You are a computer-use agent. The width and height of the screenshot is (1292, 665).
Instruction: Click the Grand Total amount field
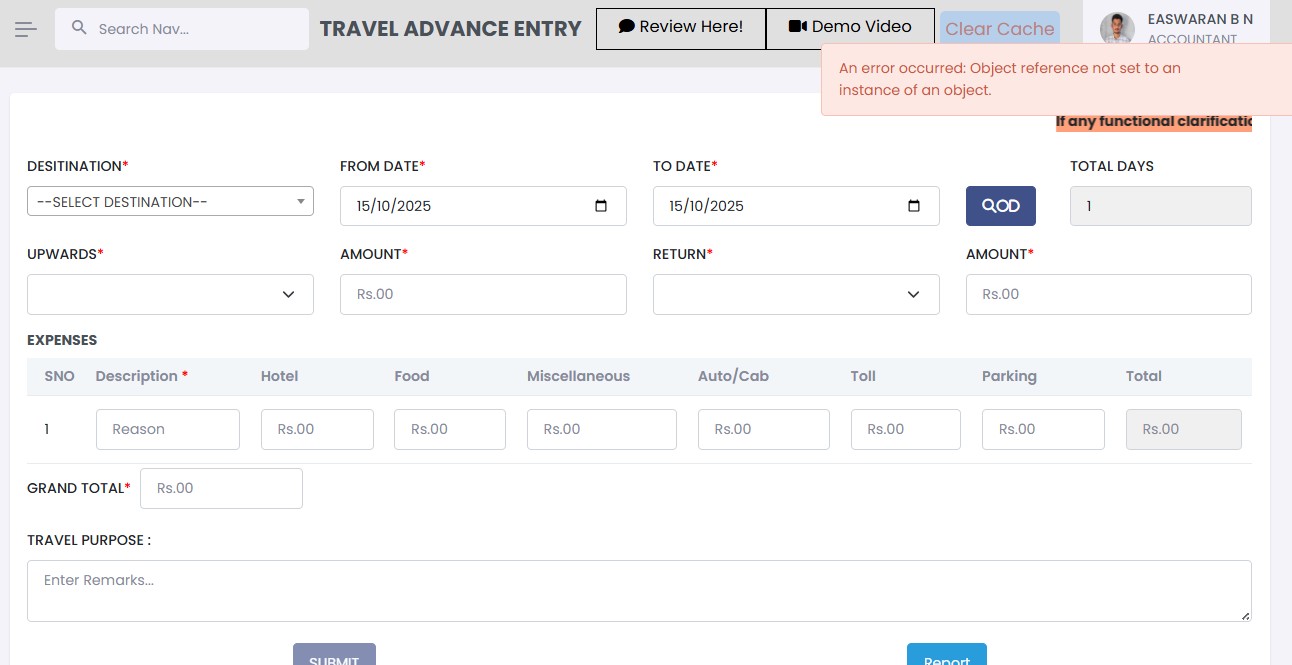[221, 488]
